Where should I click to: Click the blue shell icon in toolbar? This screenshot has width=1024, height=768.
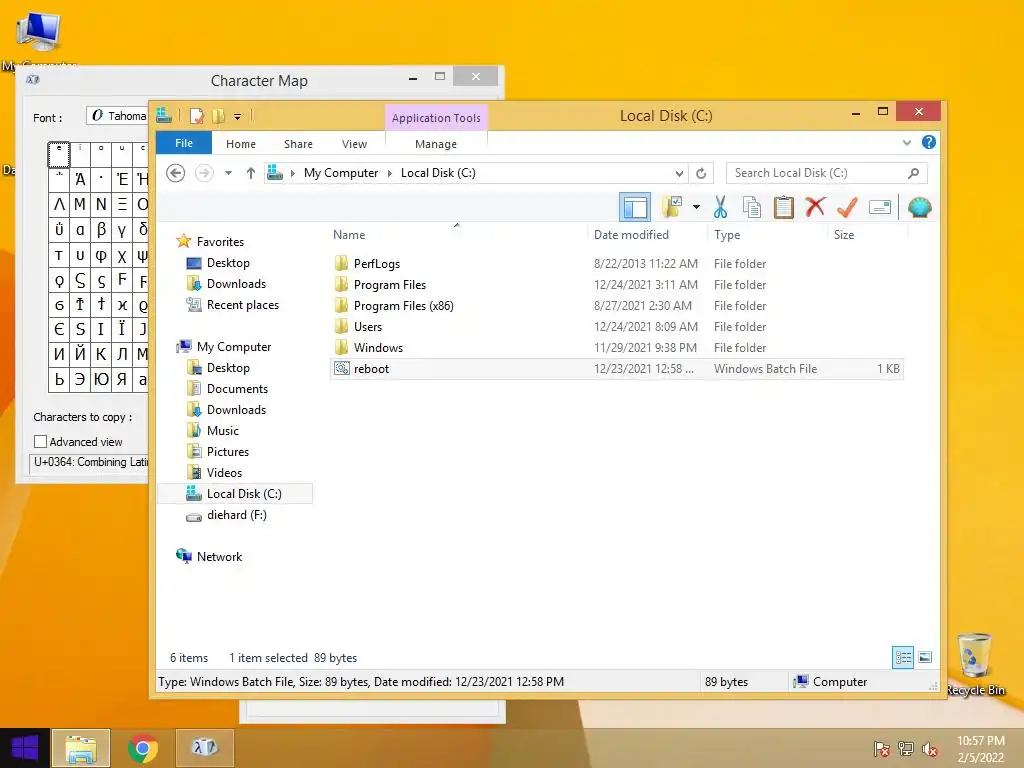pos(920,208)
